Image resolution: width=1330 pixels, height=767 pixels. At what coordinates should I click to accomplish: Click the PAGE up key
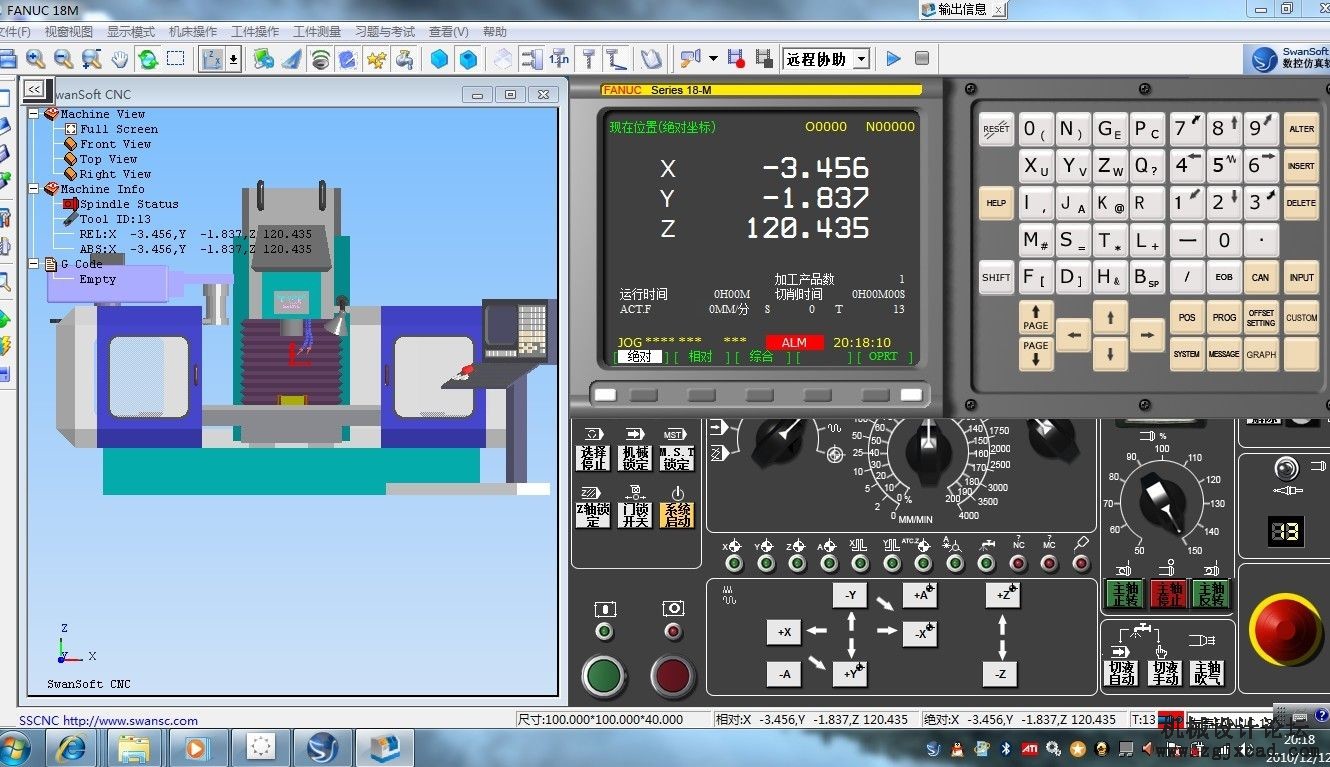(1036, 319)
